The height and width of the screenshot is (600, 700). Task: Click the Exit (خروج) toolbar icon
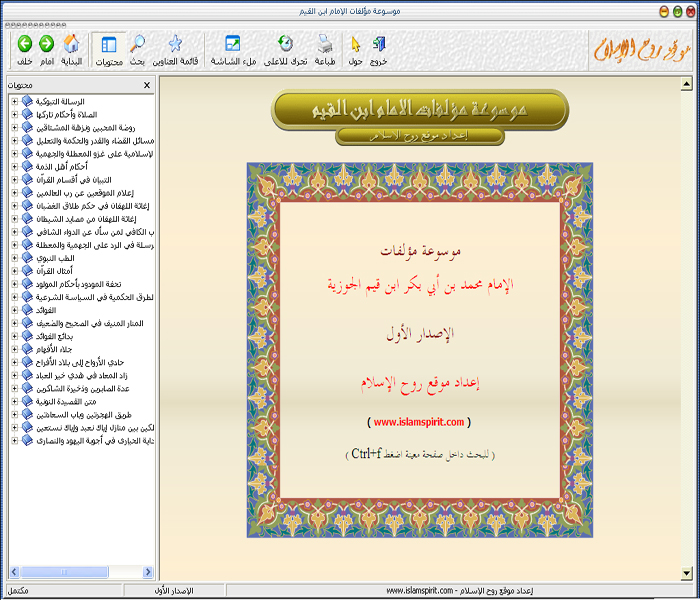pos(379,44)
